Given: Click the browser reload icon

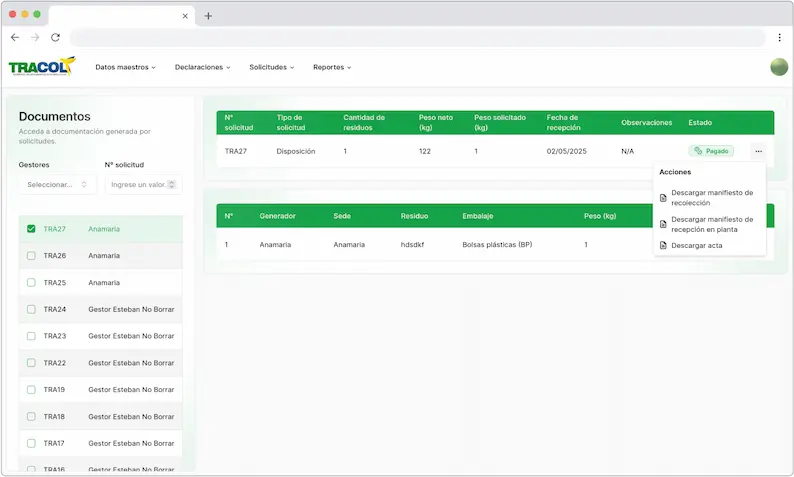Looking at the screenshot, I should coord(55,37).
